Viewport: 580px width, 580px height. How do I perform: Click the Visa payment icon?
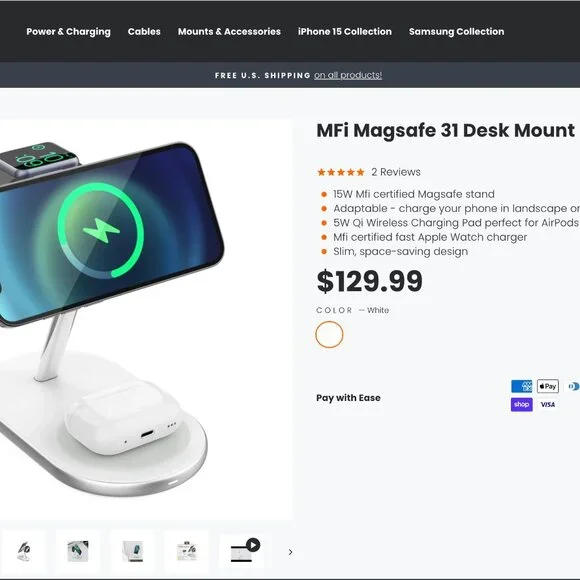click(x=547, y=404)
